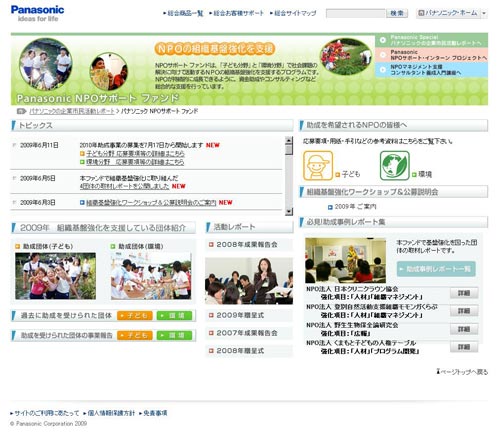Image resolution: width=500 pixels, height=436 pixels.
Task: Open the 2008年成果報告会 photo thumbnail
Action: pos(249,281)
